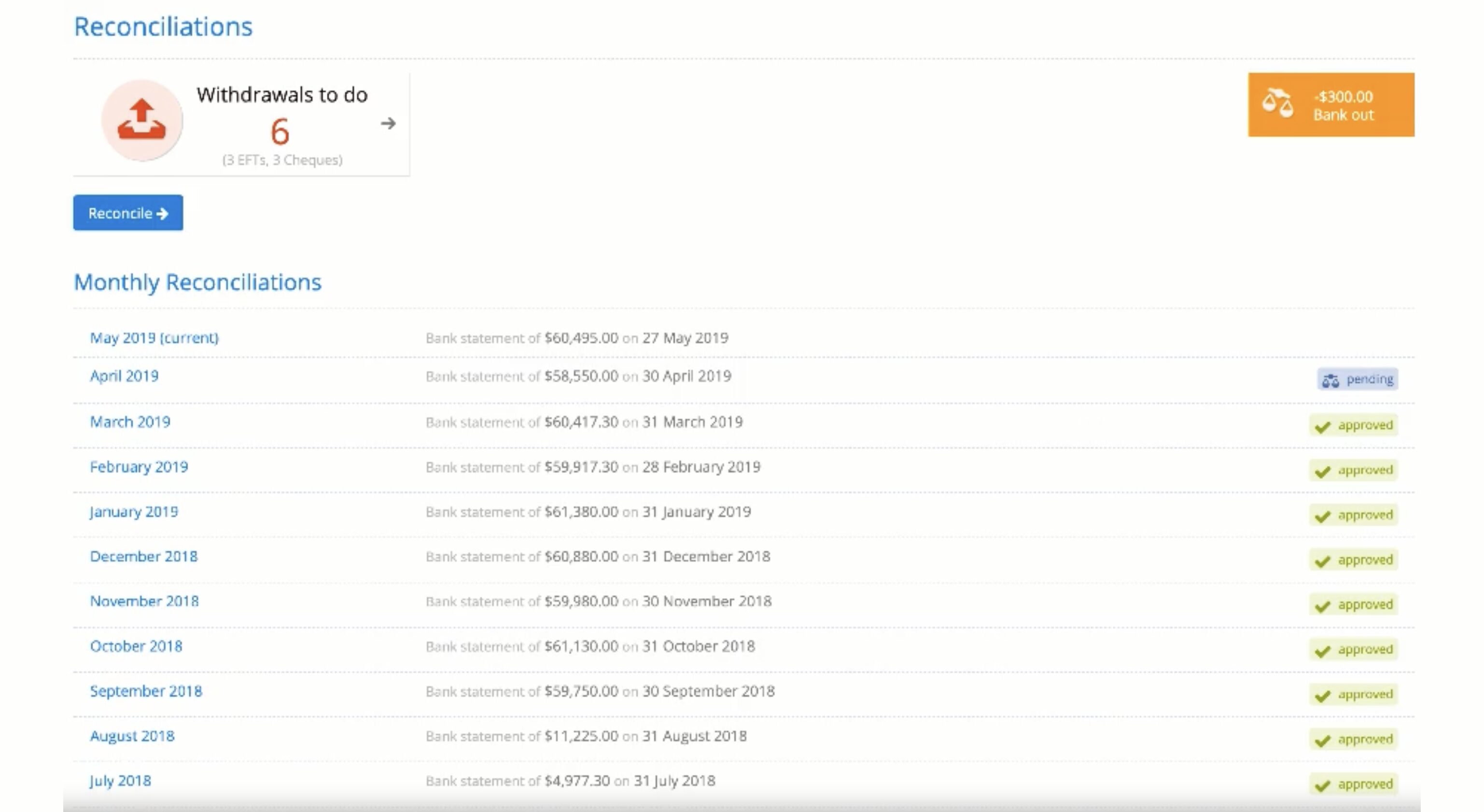Click bank statement of $59,980.00 text

point(599,602)
